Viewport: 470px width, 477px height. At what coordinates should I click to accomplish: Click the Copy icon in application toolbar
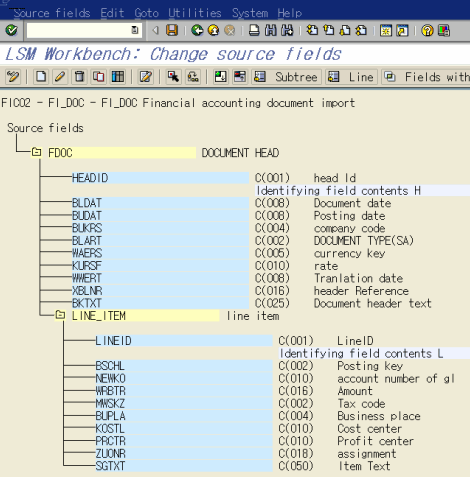(x=99, y=77)
